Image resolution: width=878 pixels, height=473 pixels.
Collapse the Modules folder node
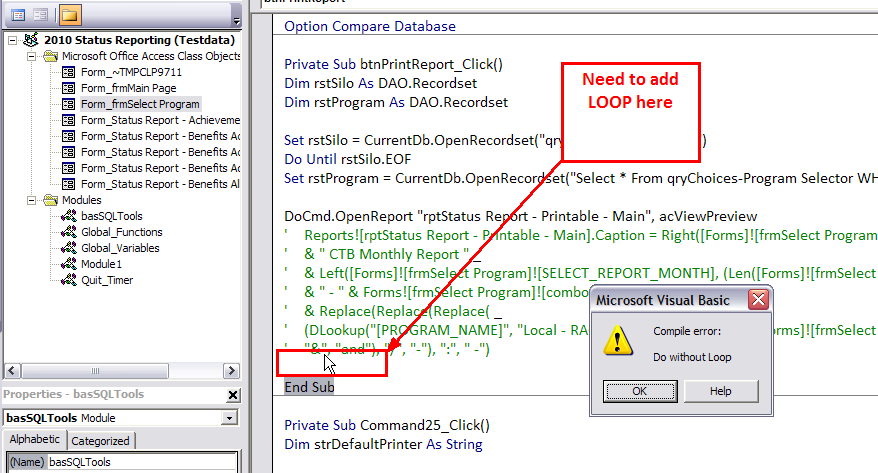[32, 200]
